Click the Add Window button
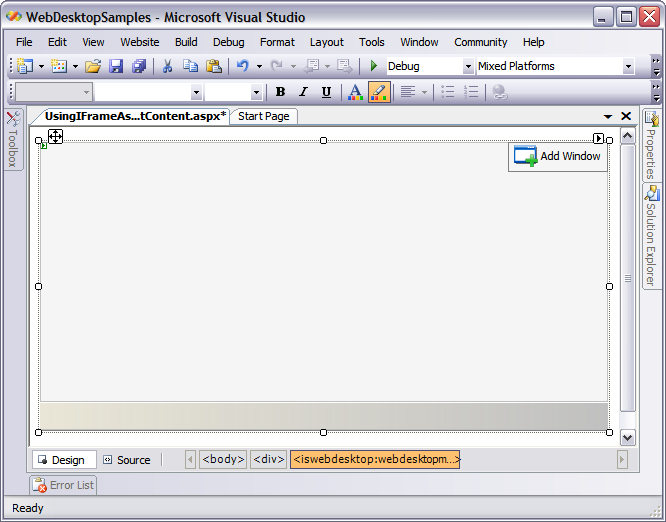This screenshot has height=522, width=666. coord(558,156)
